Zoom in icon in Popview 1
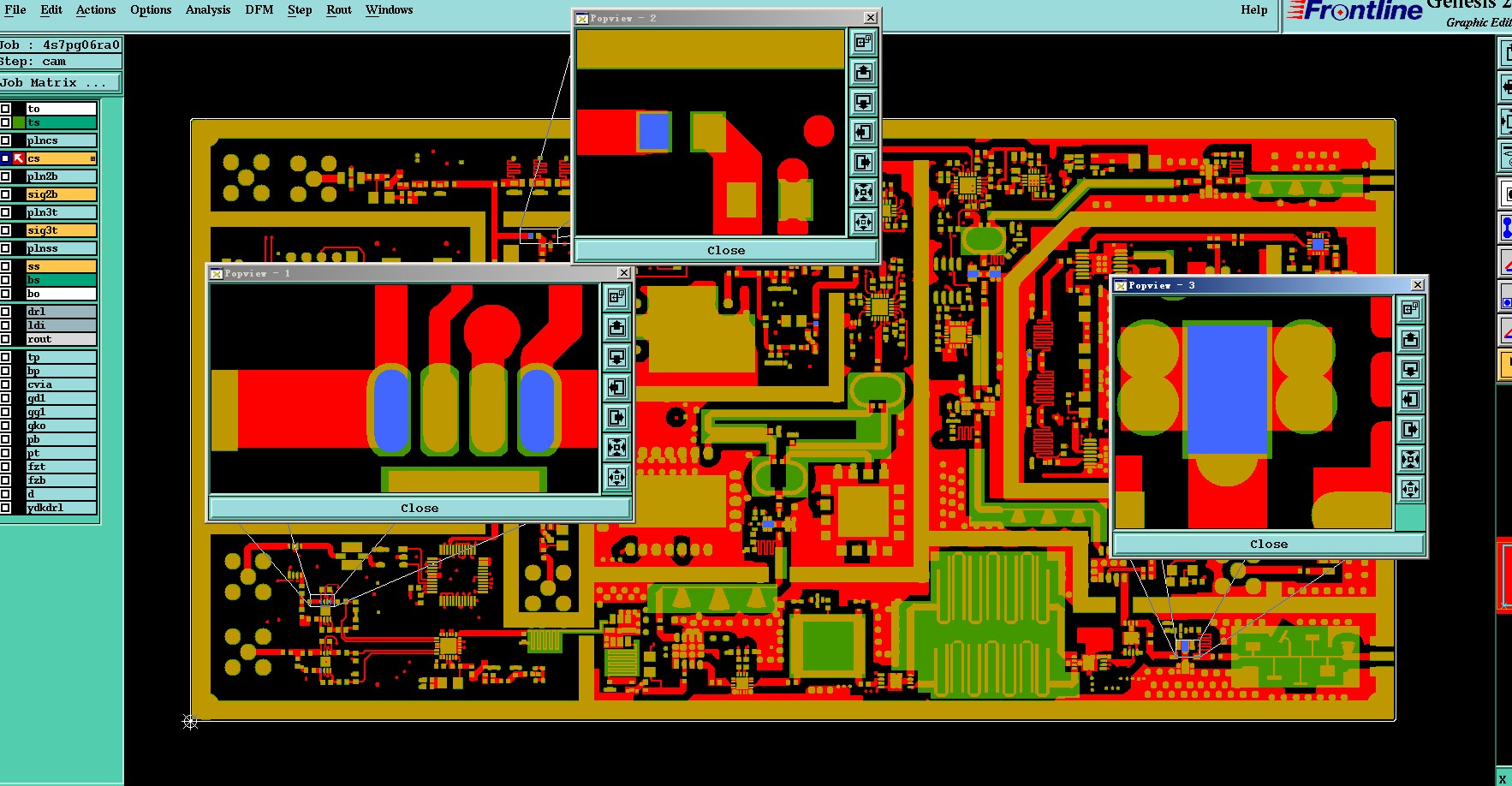The width and height of the screenshot is (1512, 786). [616, 447]
